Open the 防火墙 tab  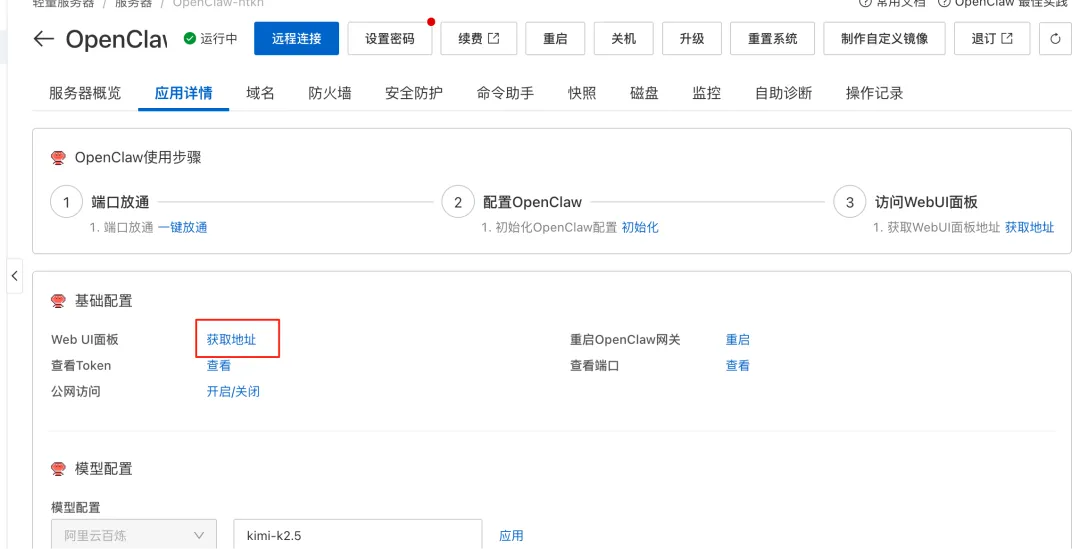pyautogui.click(x=330, y=93)
